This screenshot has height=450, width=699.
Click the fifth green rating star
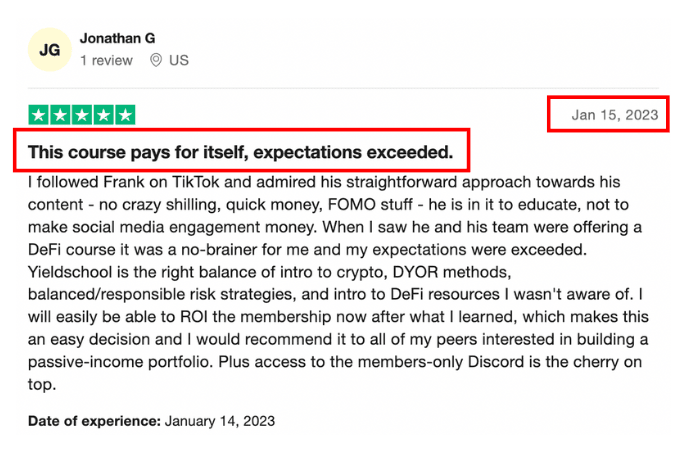[125, 115]
